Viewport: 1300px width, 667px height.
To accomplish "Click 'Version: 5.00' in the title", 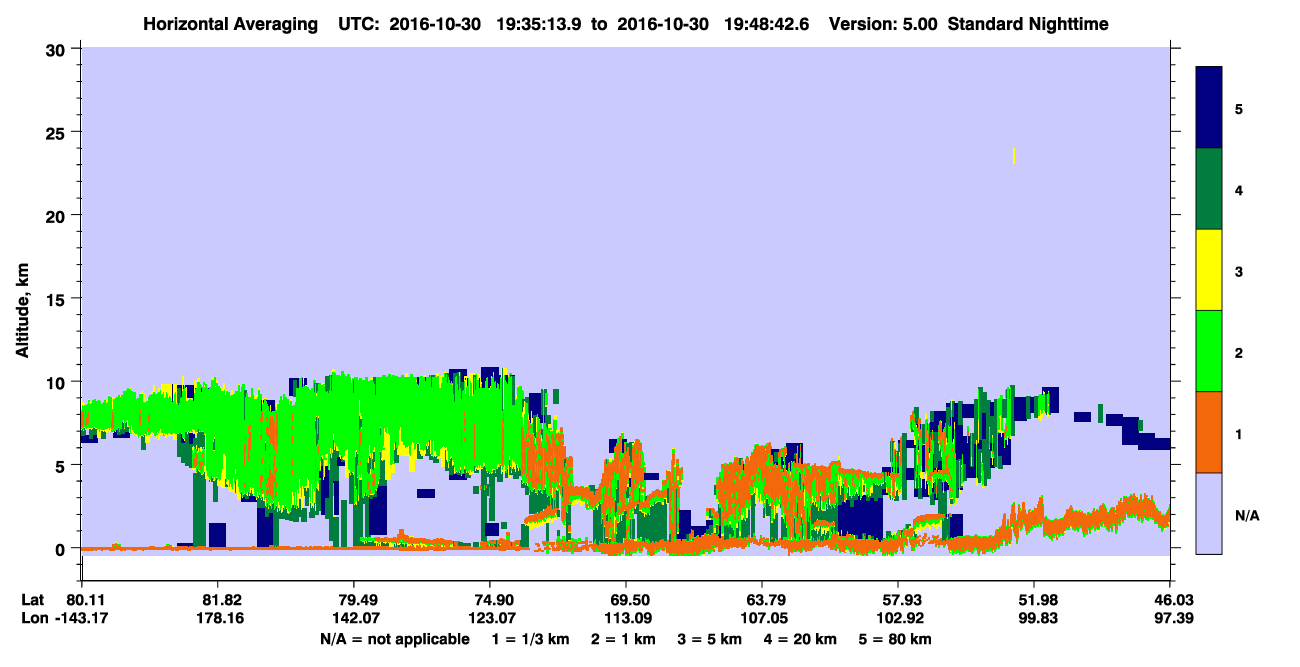I will pyautogui.click(x=882, y=23).
